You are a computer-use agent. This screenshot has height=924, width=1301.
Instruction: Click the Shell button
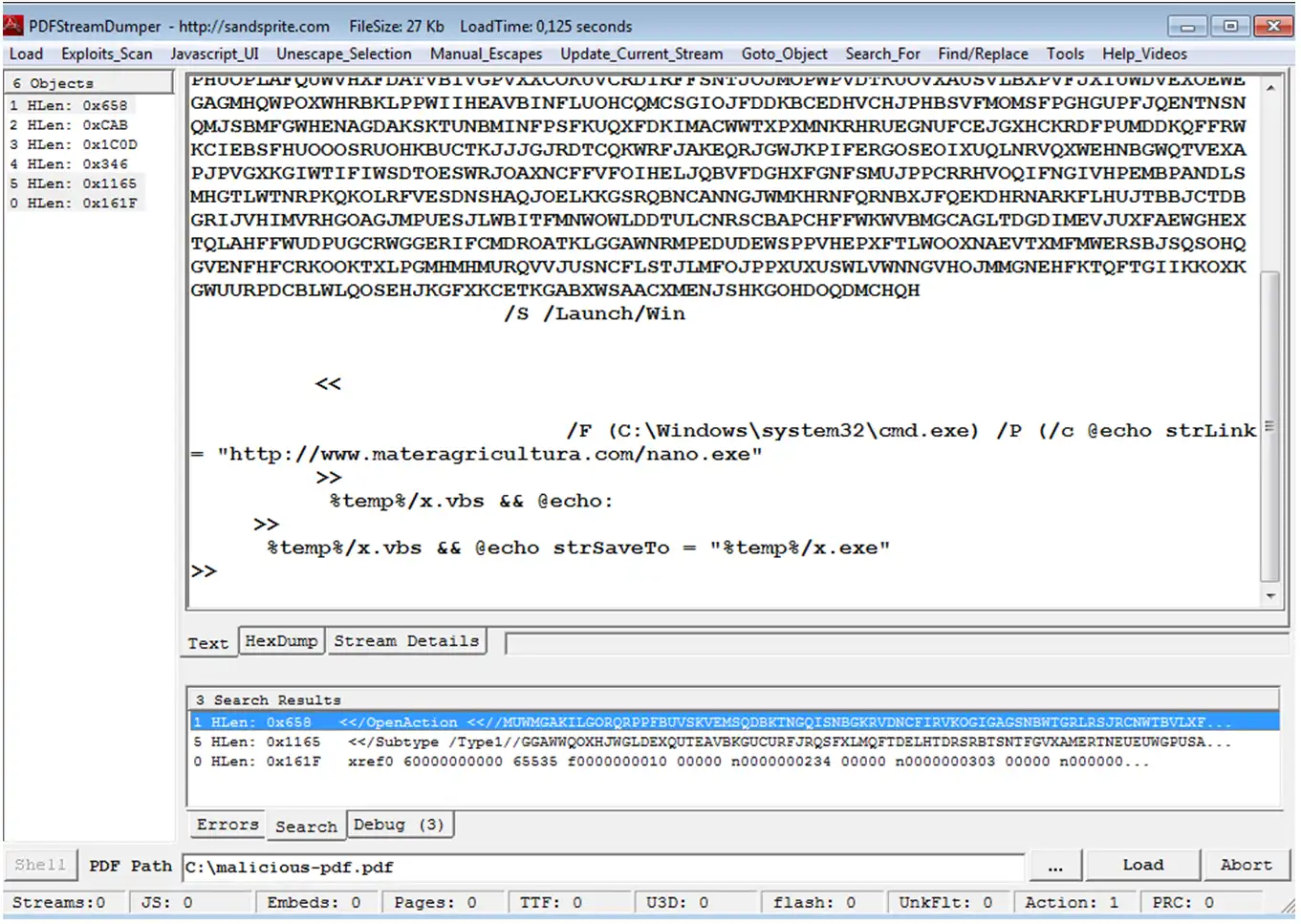pos(40,865)
